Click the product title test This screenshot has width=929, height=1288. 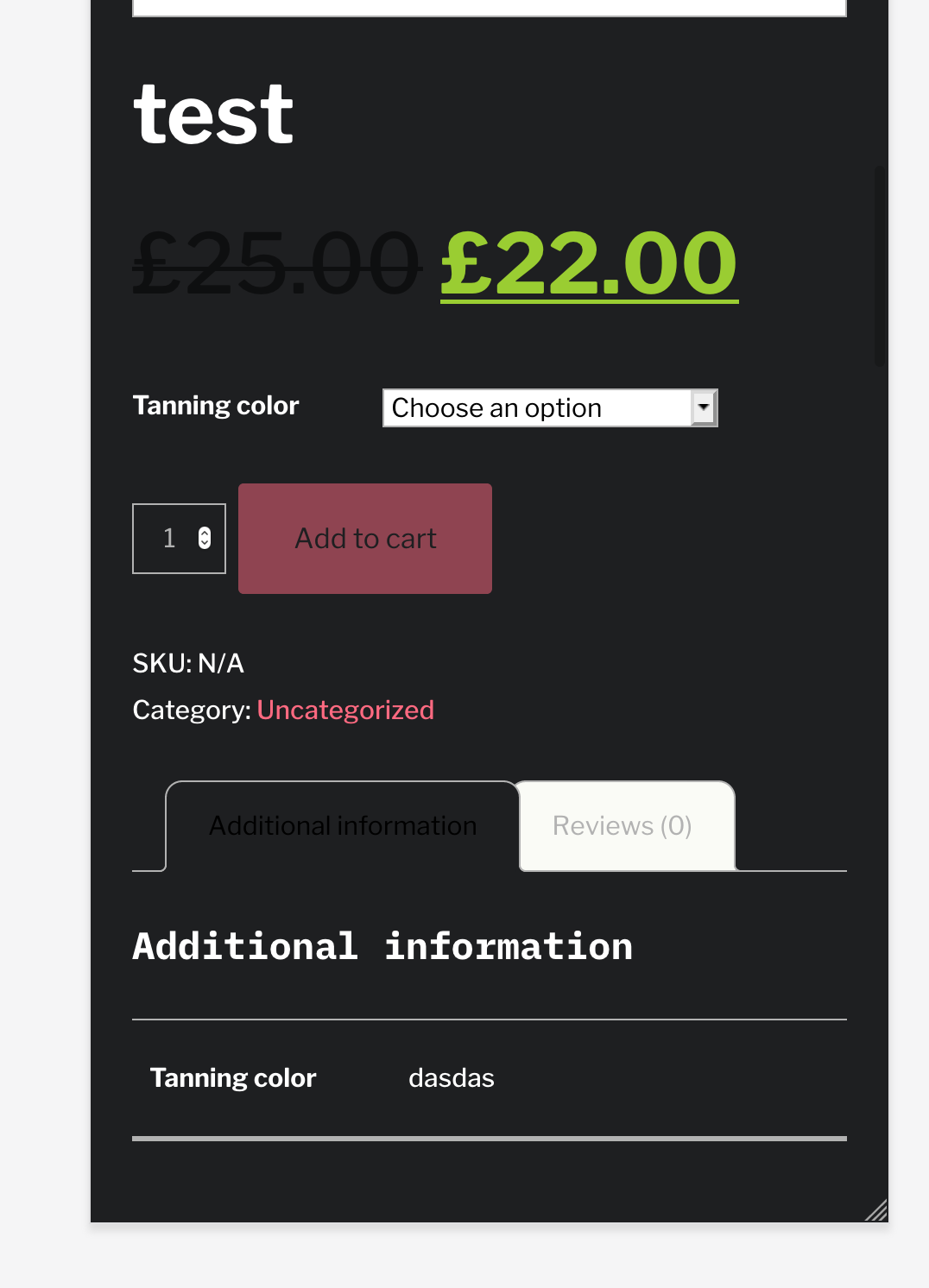pos(212,112)
